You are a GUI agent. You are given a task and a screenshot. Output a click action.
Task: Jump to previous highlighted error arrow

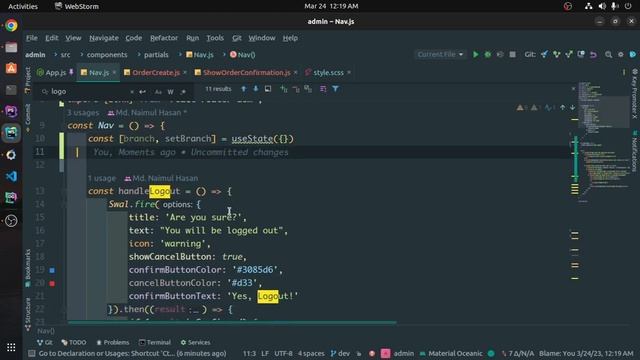point(562,107)
